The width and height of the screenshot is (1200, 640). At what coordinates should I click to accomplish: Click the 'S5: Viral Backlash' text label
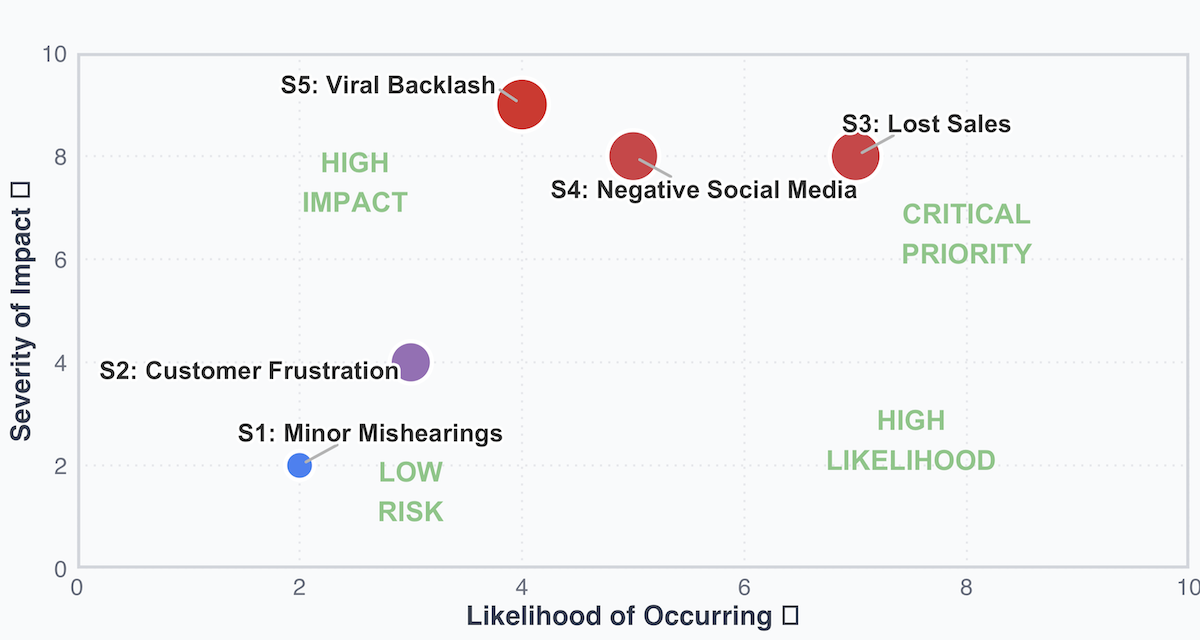point(388,85)
